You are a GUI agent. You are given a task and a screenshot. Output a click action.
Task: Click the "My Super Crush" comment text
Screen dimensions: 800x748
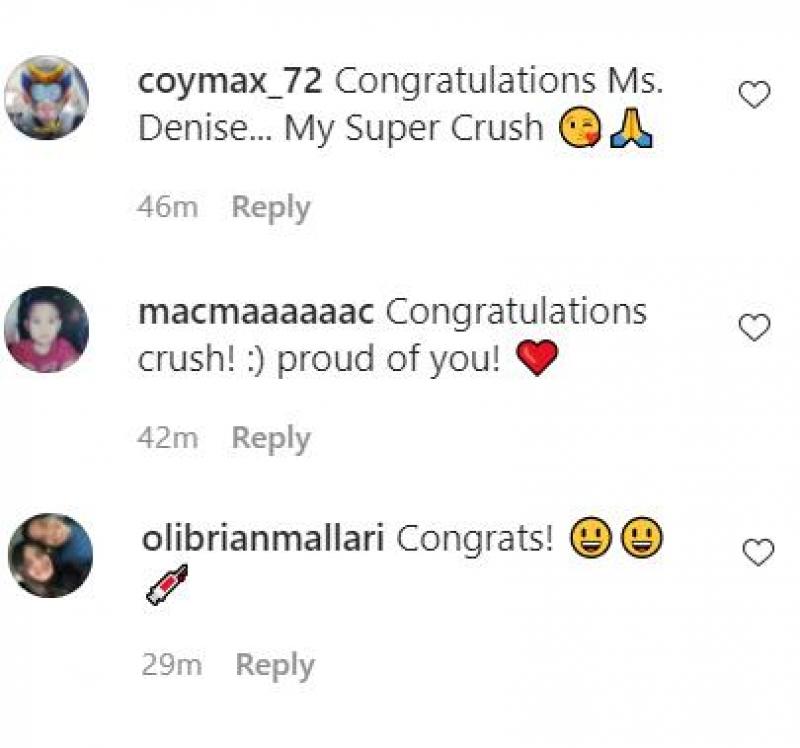click(x=412, y=130)
